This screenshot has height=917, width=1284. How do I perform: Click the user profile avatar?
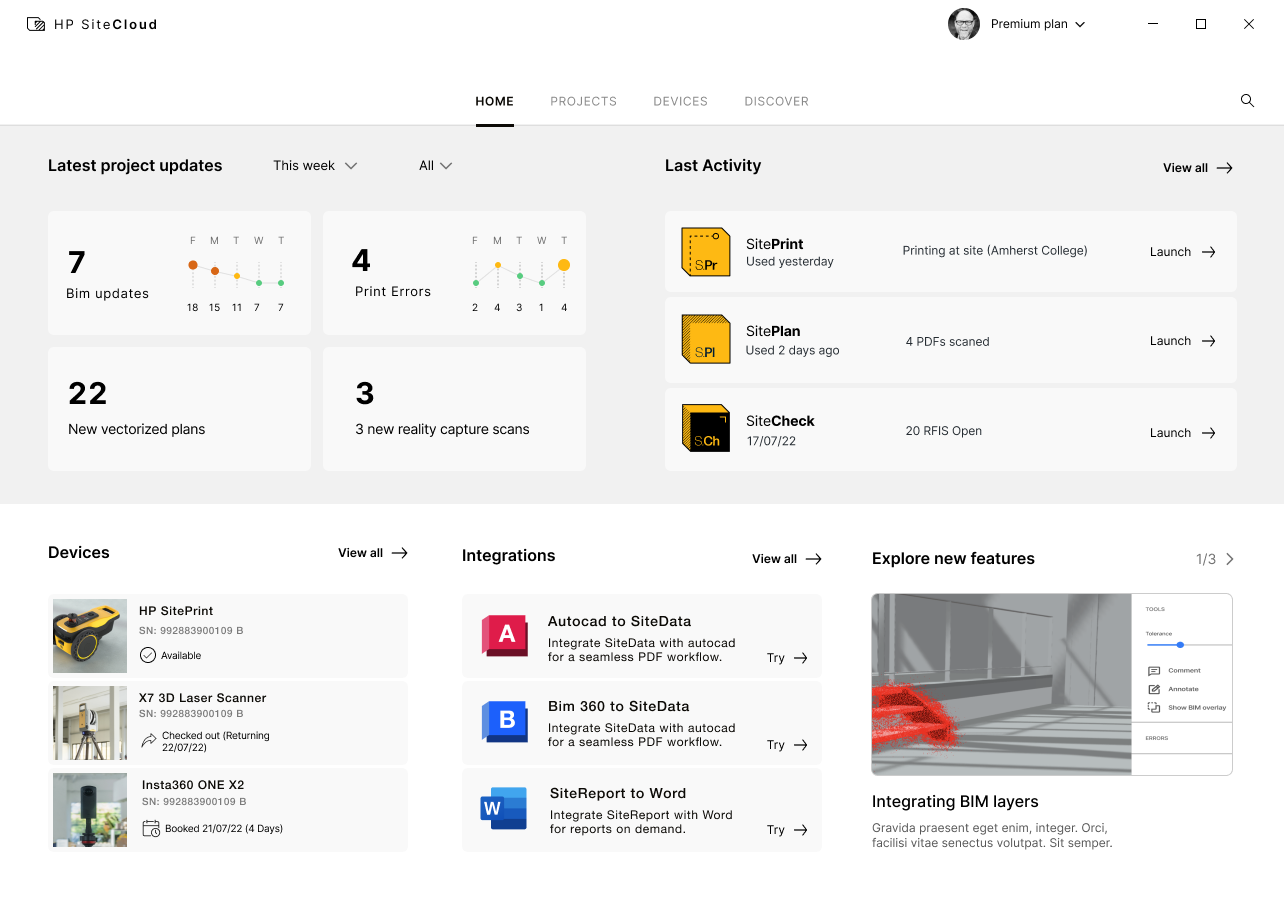point(964,24)
